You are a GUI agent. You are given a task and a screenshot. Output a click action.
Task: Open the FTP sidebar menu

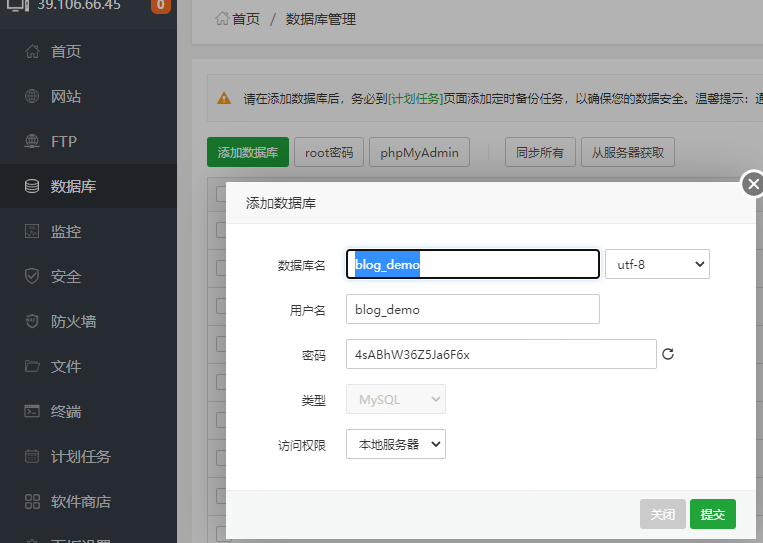coord(88,141)
